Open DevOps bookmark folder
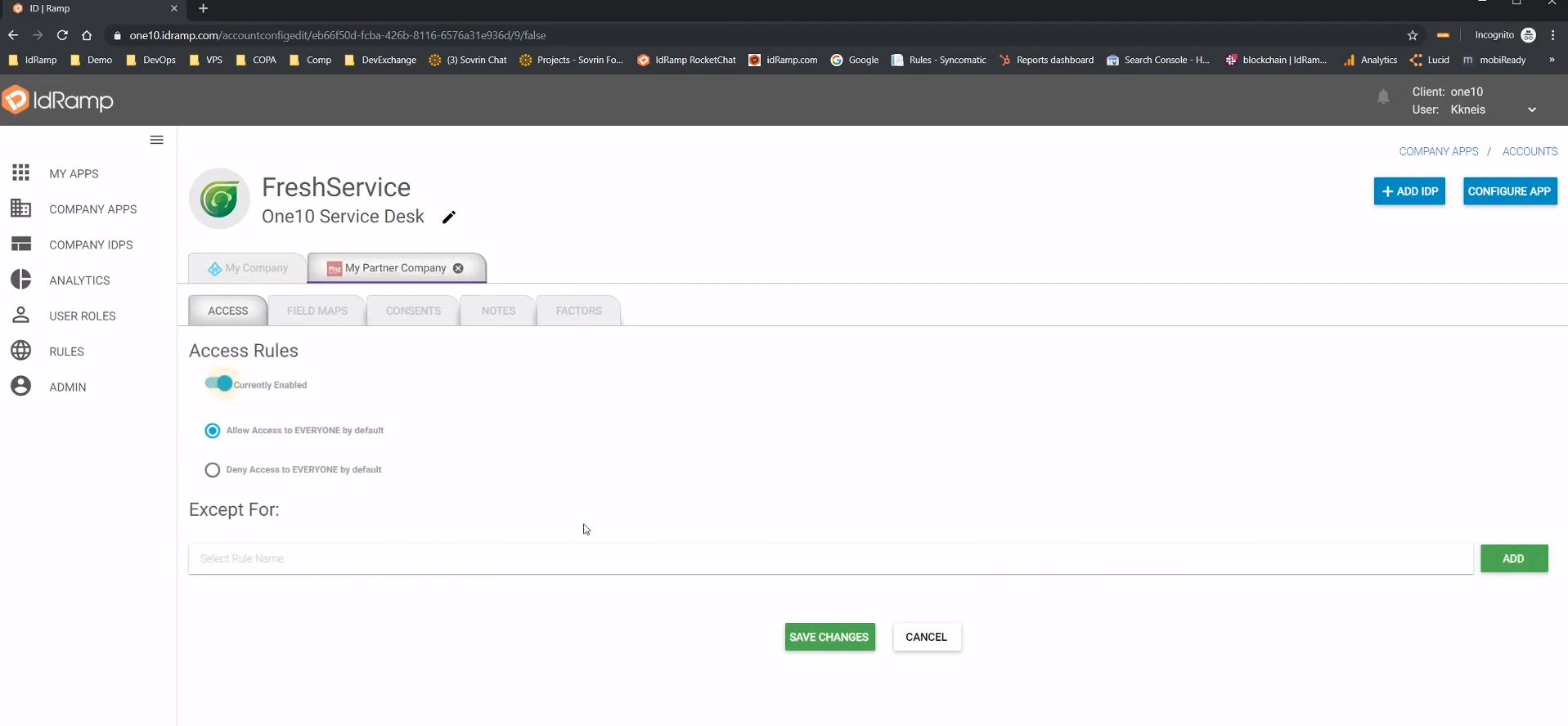 pos(151,60)
